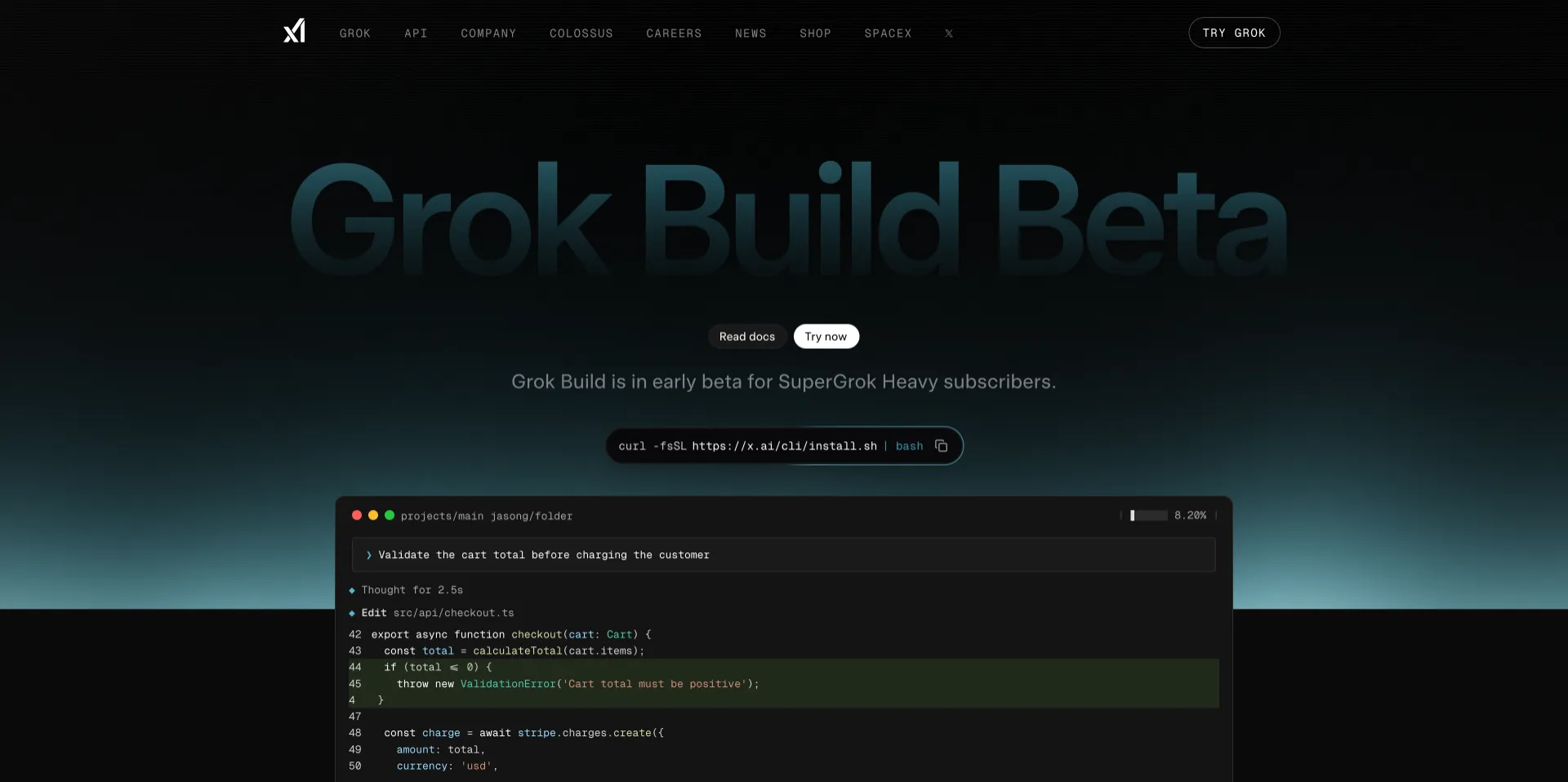Click the SuperGrok Heavy subscribers subtitle

(783, 382)
